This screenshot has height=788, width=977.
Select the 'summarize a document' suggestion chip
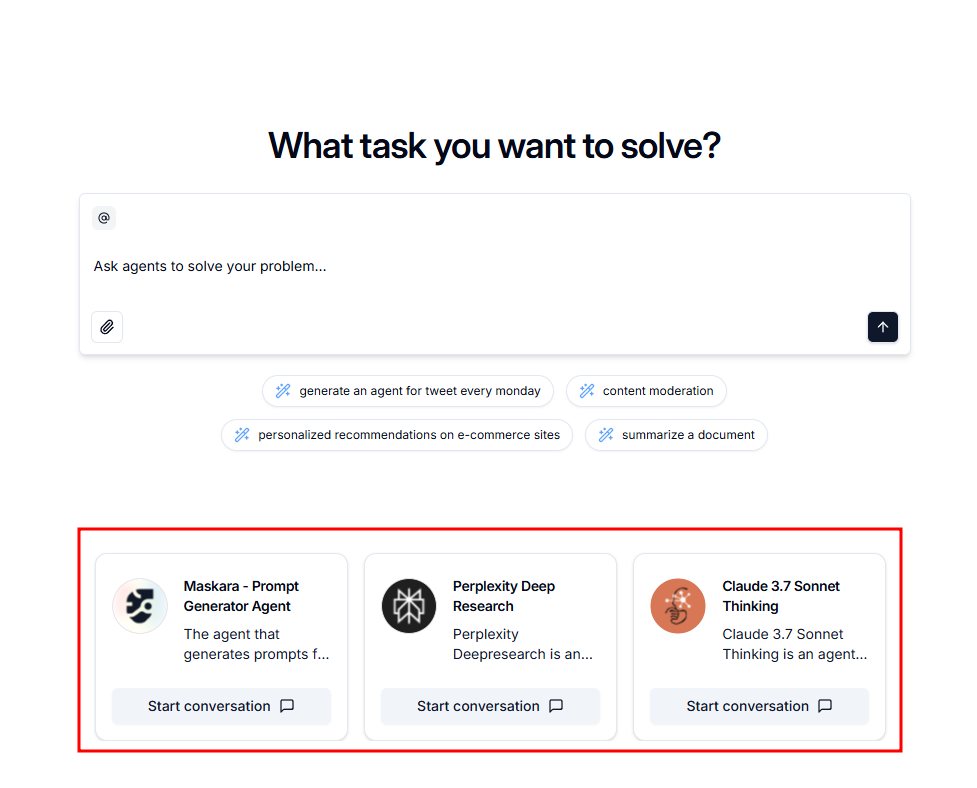pos(676,435)
